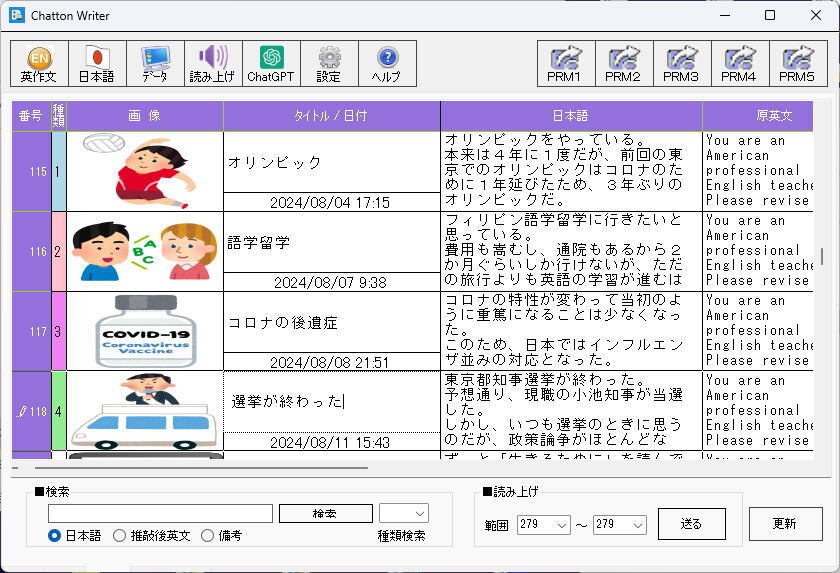Screen dimensions: 840x573
Task: Select row number 116
Action: [x=32, y=251]
